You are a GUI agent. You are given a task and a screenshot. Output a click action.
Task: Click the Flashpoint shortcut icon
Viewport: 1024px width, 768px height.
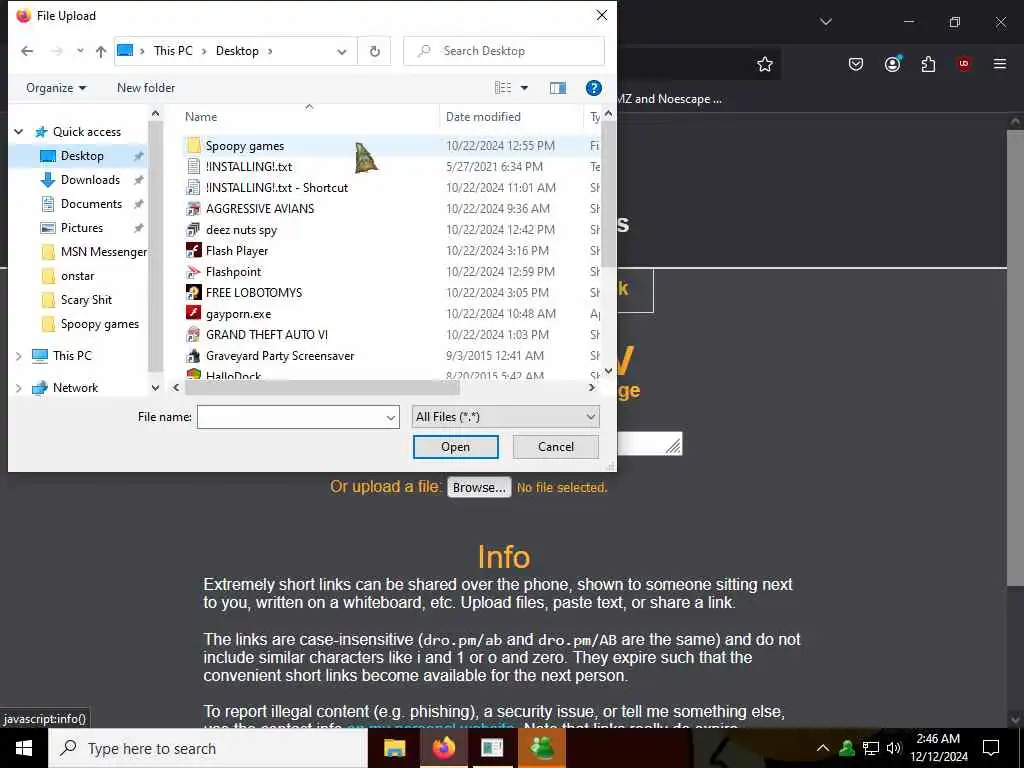193,272
